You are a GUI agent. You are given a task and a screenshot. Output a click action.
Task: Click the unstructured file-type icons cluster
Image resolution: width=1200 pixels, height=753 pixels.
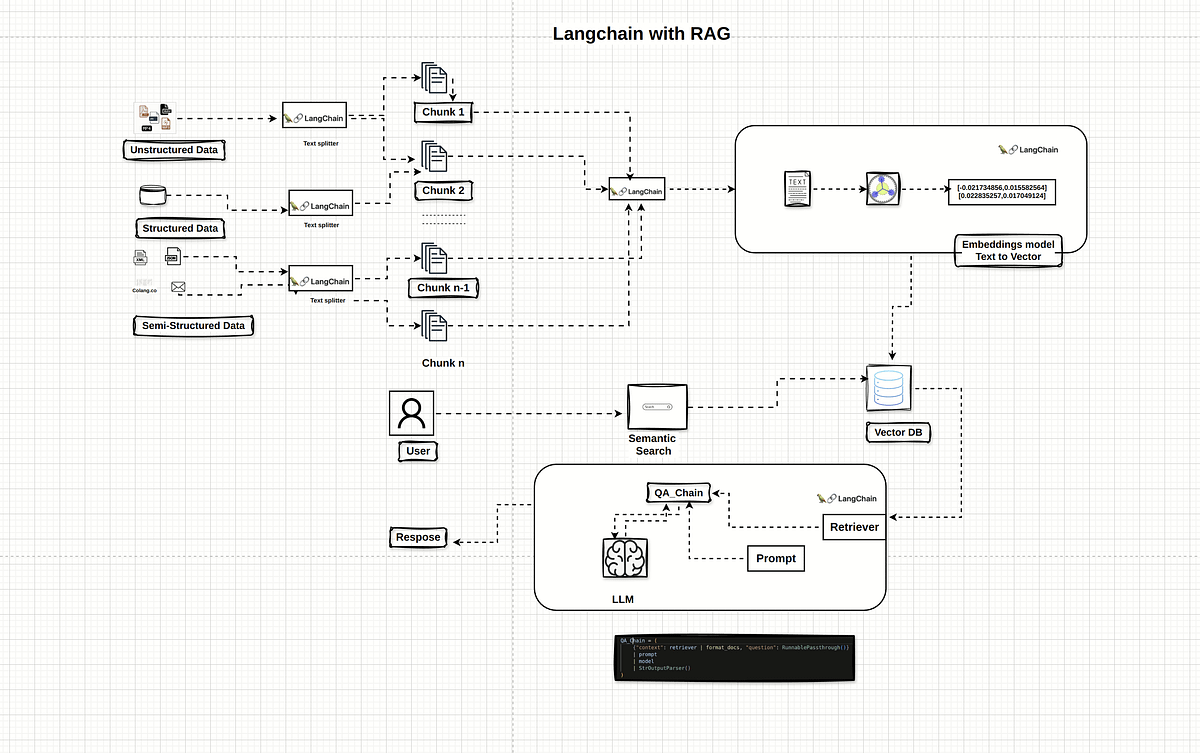pyautogui.click(x=154, y=118)
